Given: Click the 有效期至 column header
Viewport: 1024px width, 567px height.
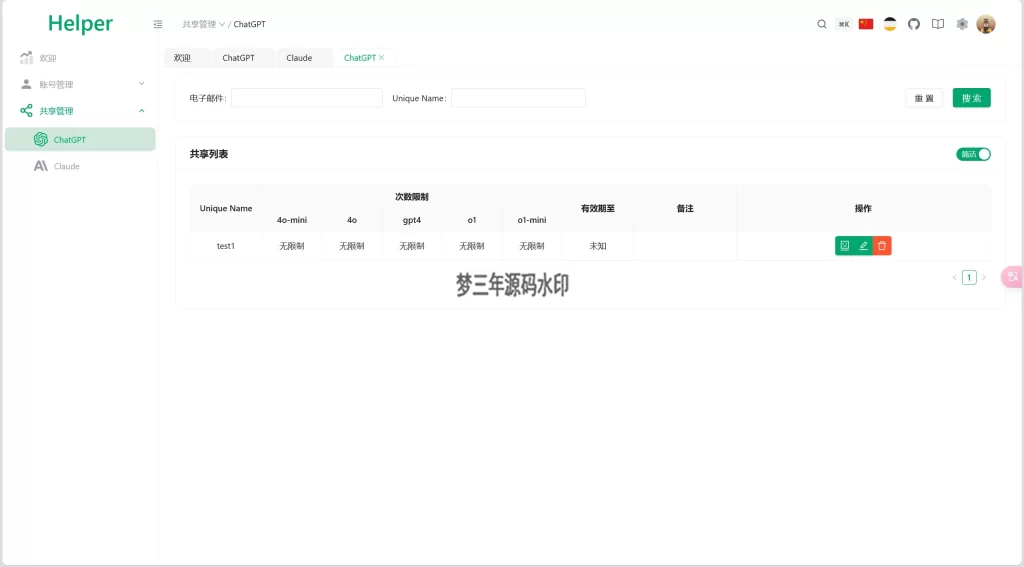Looking at the screenshot, I should [x=598, y=208].
